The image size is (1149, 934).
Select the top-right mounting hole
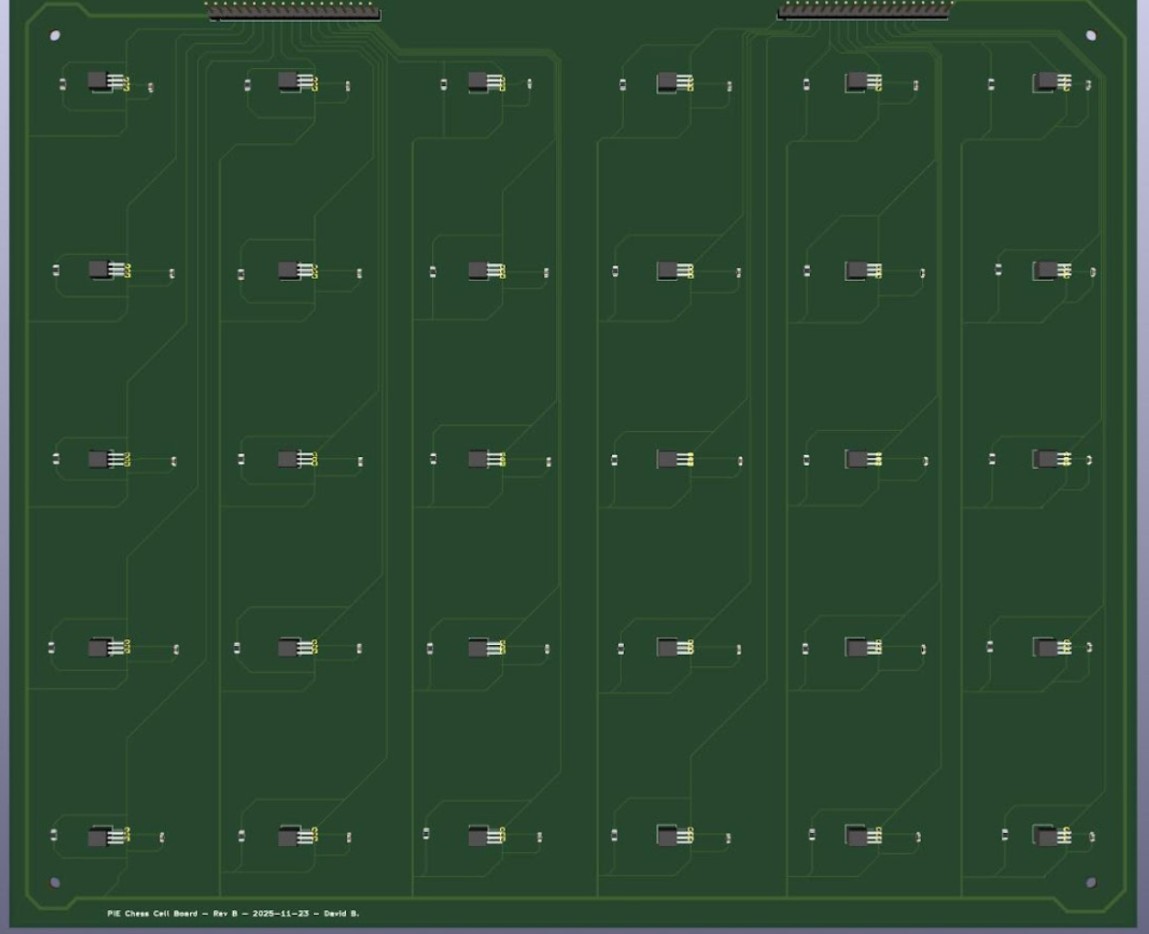click(1090, 36)
